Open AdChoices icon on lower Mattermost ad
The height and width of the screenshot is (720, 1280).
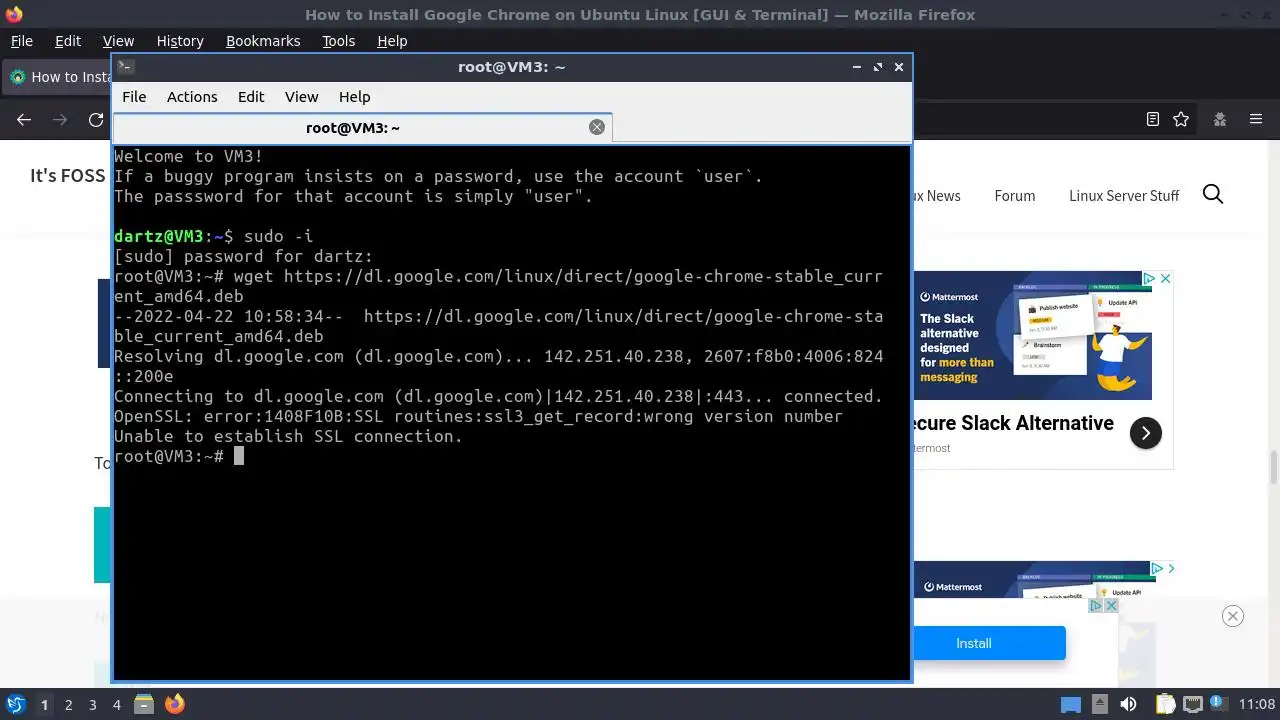[x=1157, y=568]
